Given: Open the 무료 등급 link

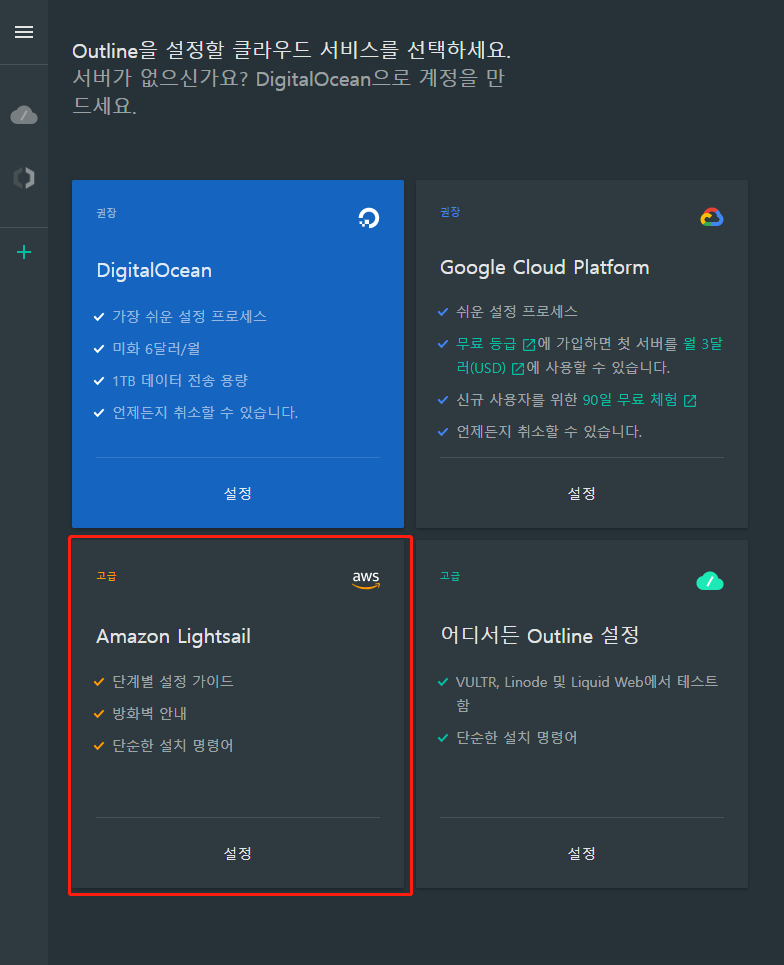Looking at the screenshot, I should pos(486,343).
